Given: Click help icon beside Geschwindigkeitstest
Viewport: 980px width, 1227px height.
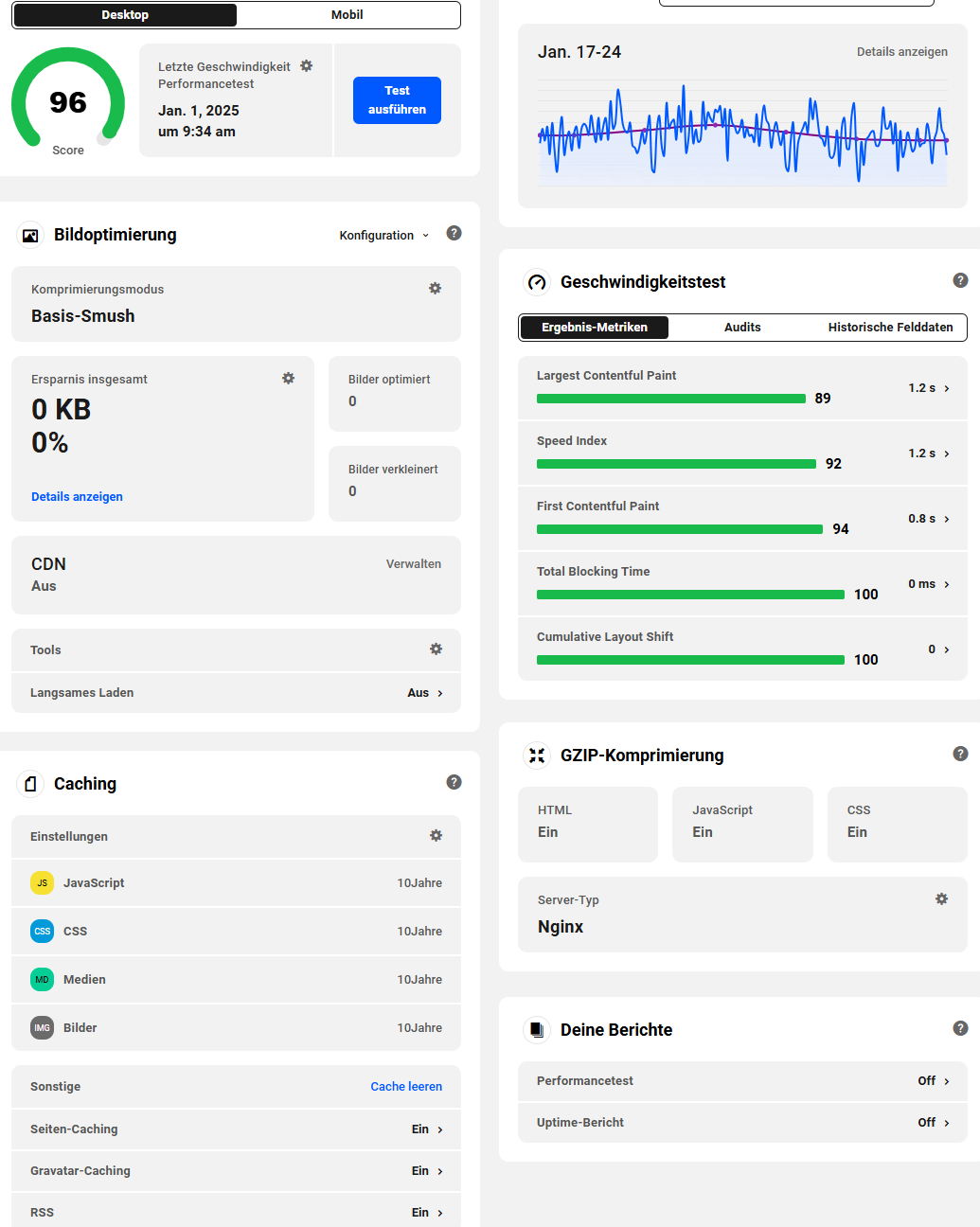Looking at the screenshot, I should pos(960,280).
